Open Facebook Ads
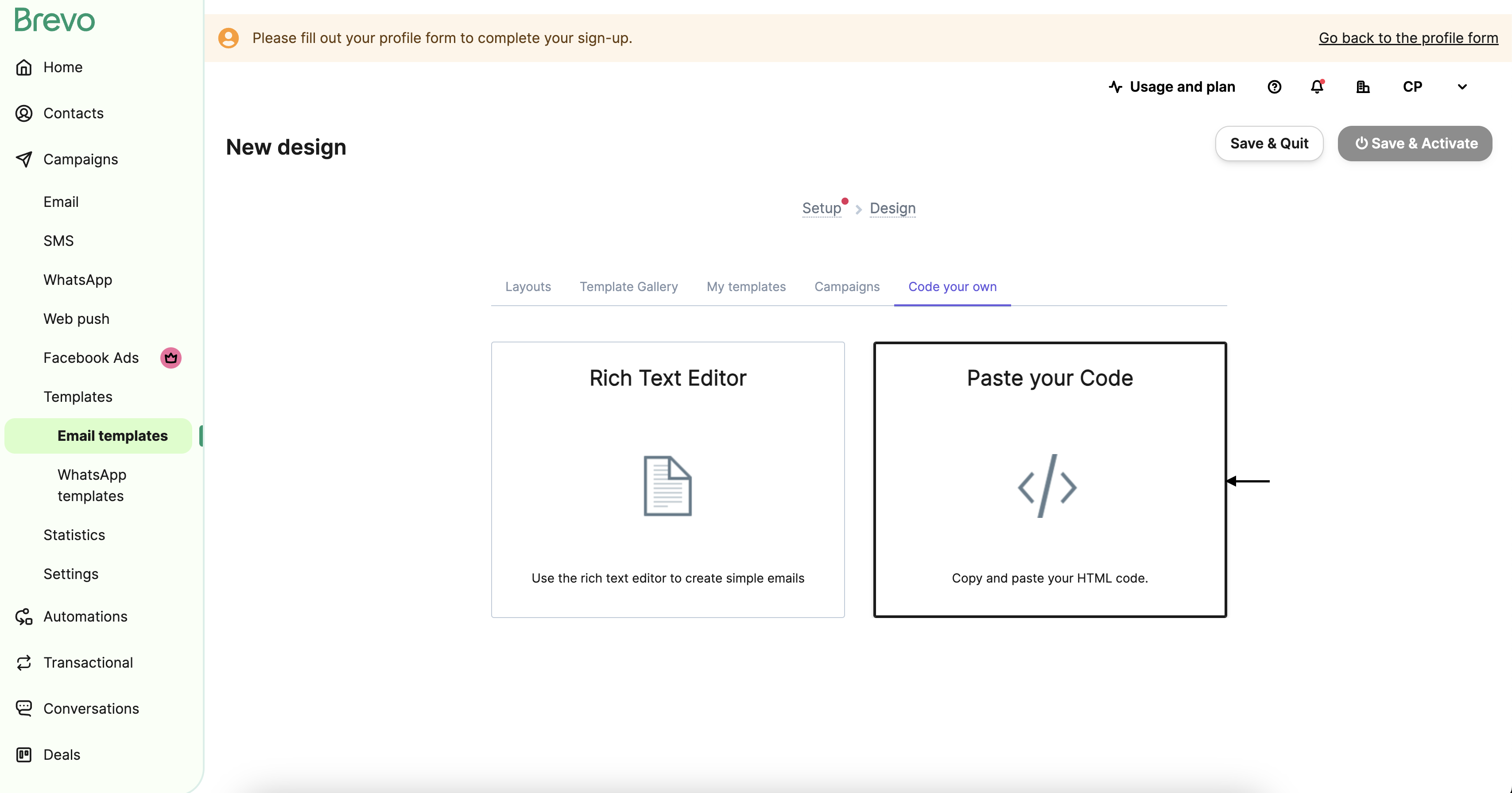The height and width of the screenshot is (793, 1512). 91,358
